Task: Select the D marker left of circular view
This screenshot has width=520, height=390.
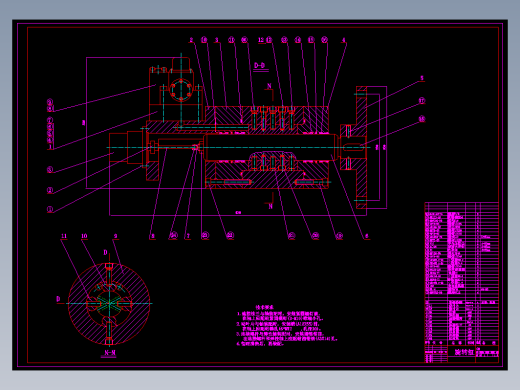Action: tap(58, 299)
